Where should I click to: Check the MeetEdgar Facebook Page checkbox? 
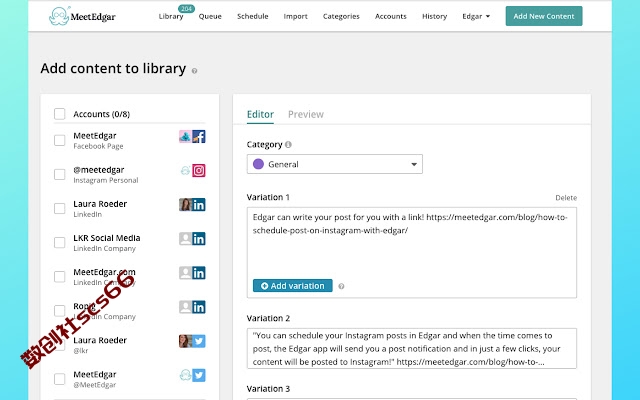(60, 140)
